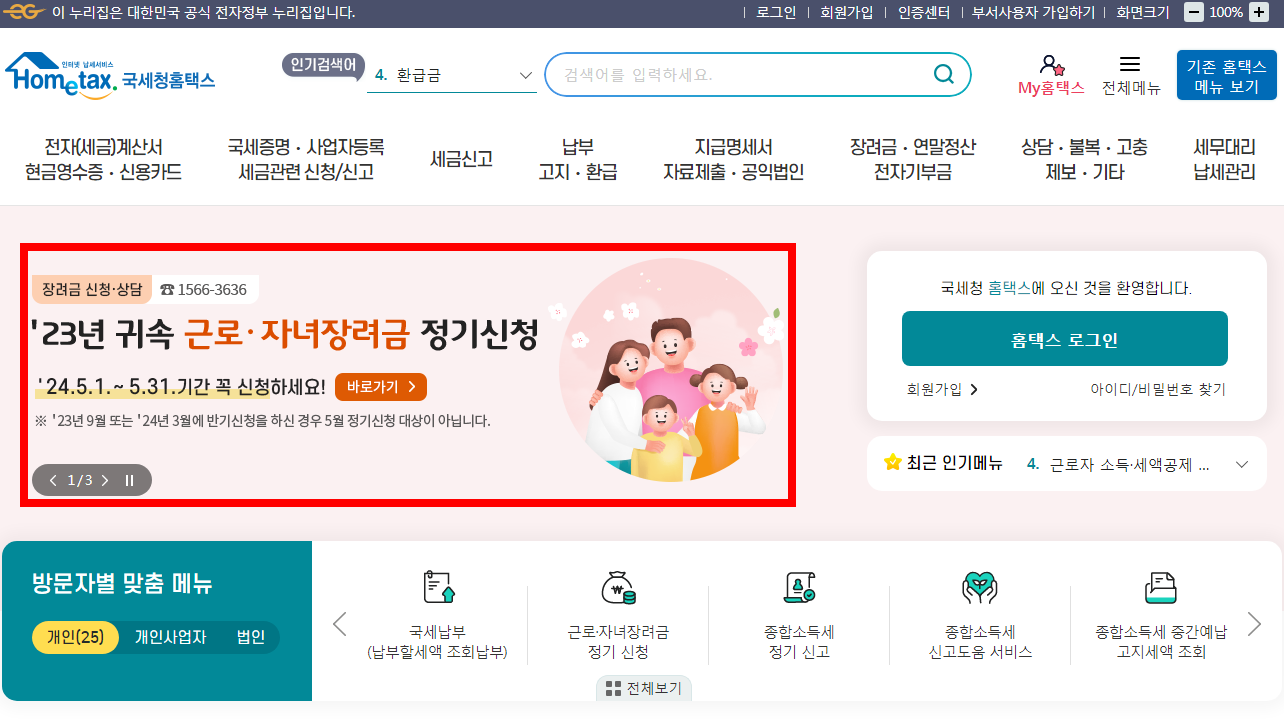Open 장려금·연말정산 전자기부금 menu
Viewport: 1284px width, 722px height.
(x=912, y=160)
